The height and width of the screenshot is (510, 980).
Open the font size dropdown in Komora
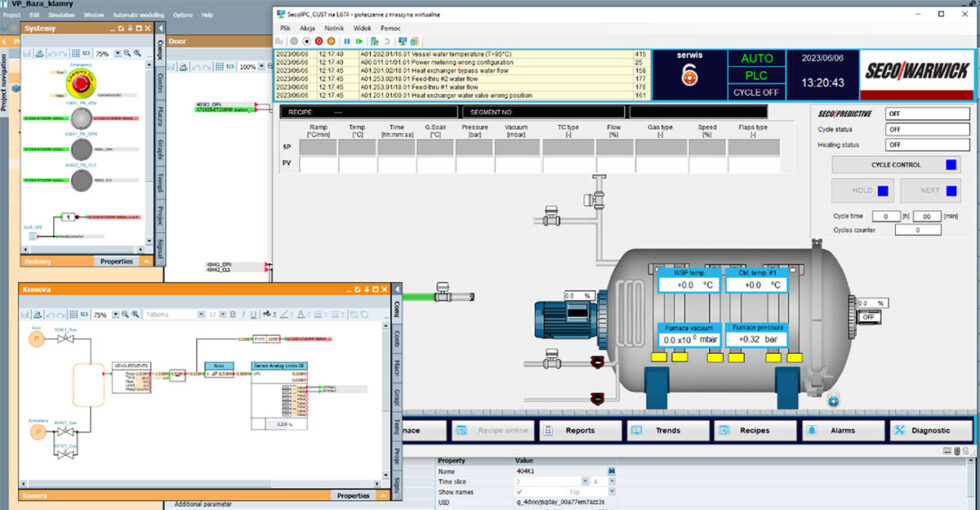pos(222,314)
